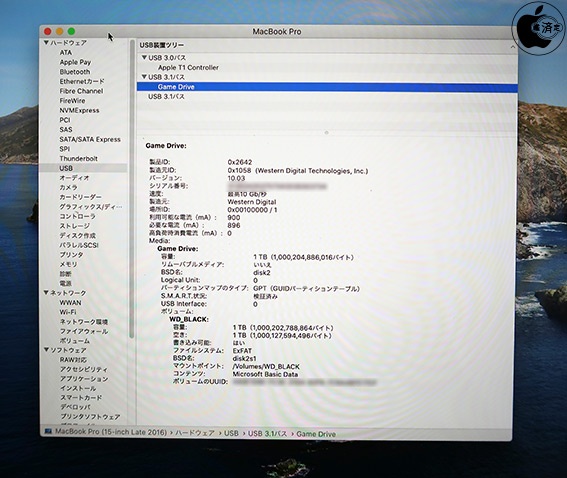567x478 pixels.
Task: Select PCI in sidebar
Action: [65, 120]
